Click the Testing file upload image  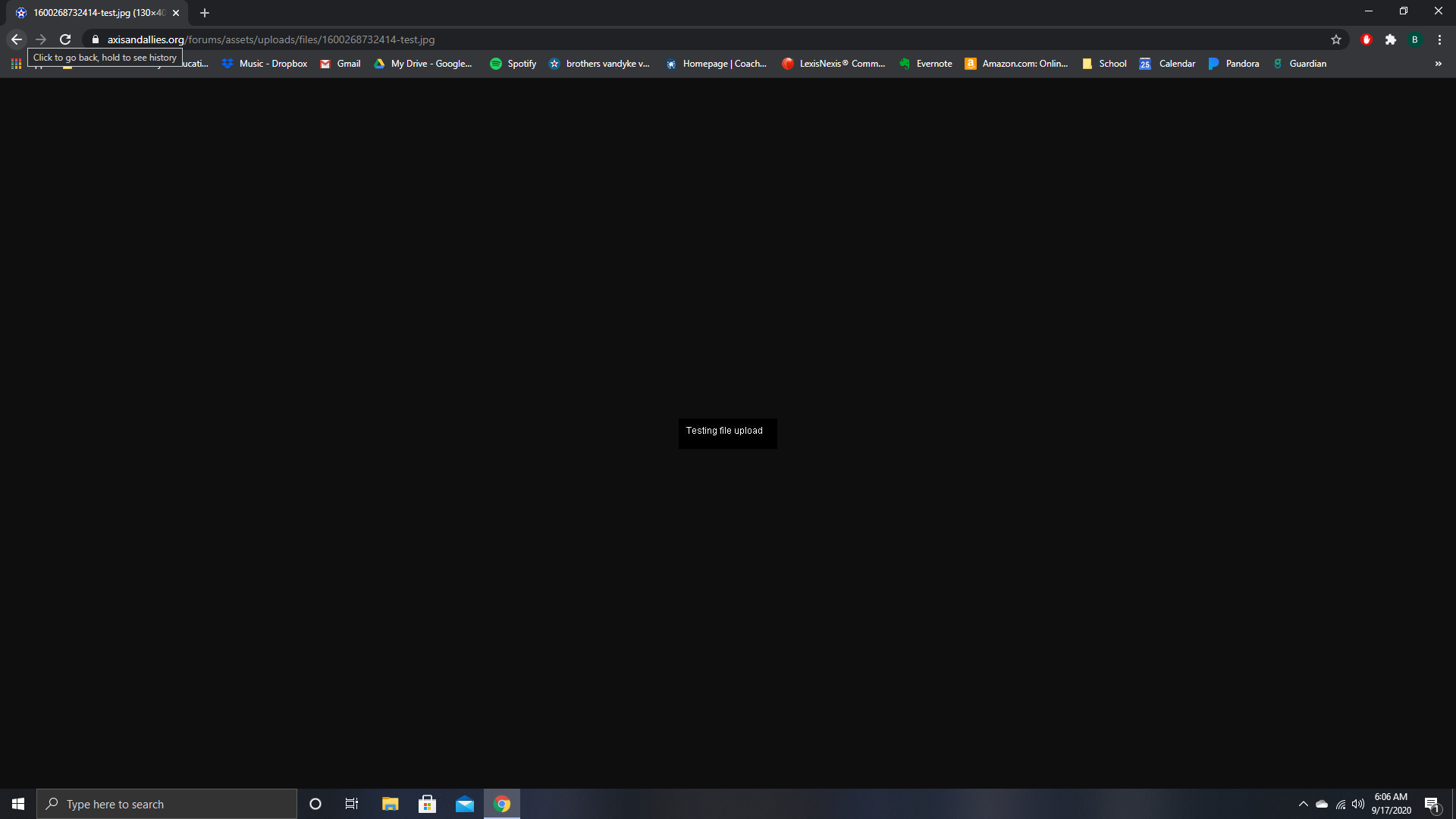(x=727, y=433)
